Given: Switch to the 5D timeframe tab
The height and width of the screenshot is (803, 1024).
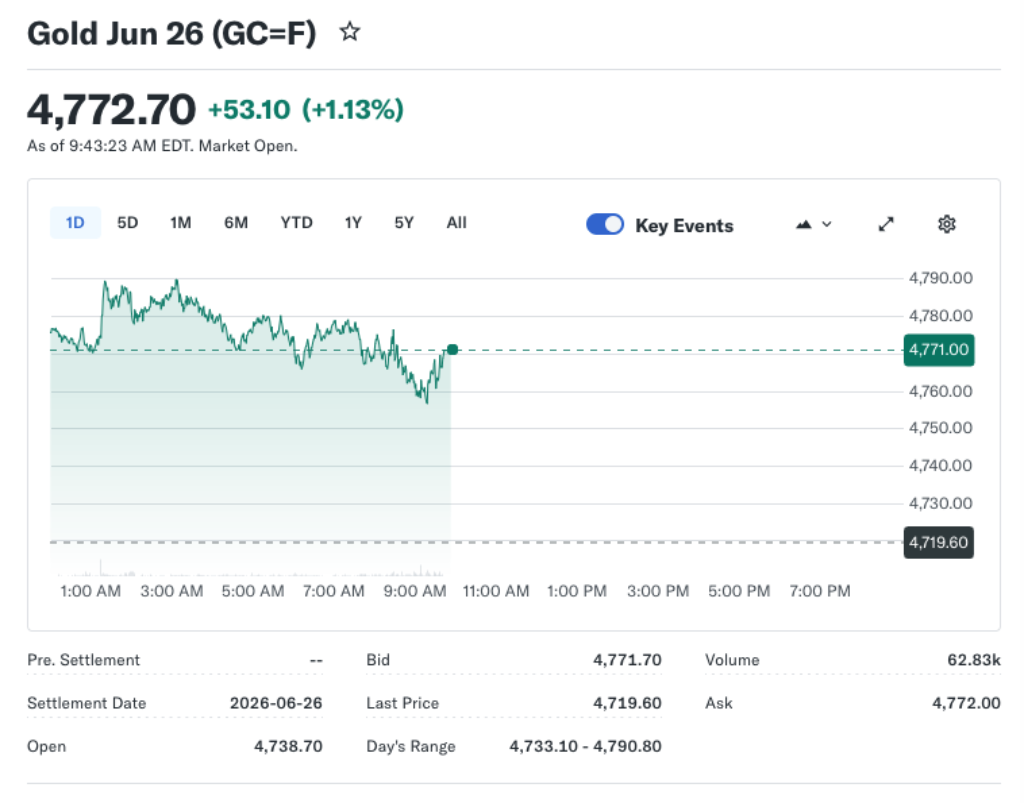Looking at the screenshot, I should tap(127, 223).
